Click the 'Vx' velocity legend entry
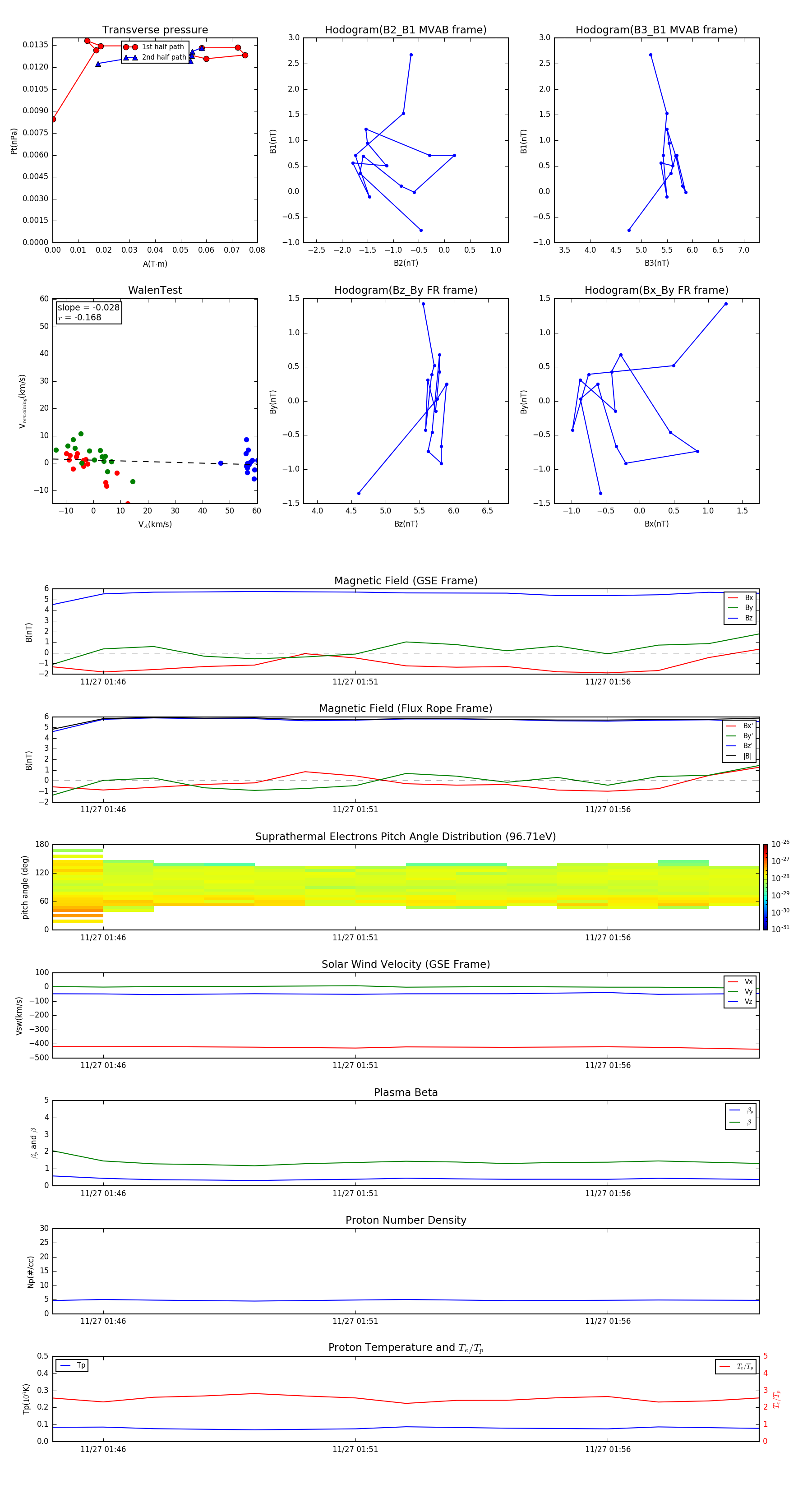The width and height of the screenshot is (812, 1489). 740,981
